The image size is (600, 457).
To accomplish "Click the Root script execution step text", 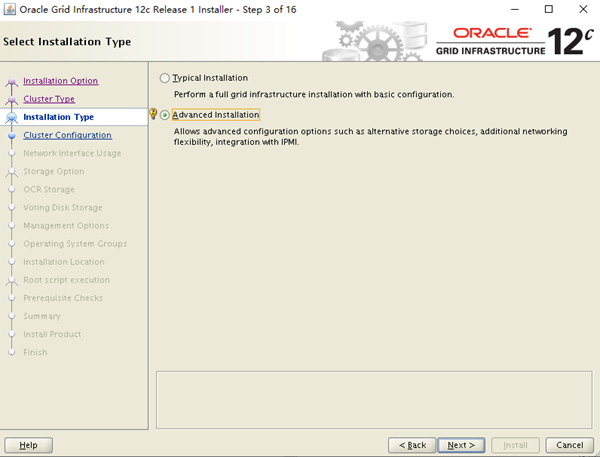I will [66, 280].
